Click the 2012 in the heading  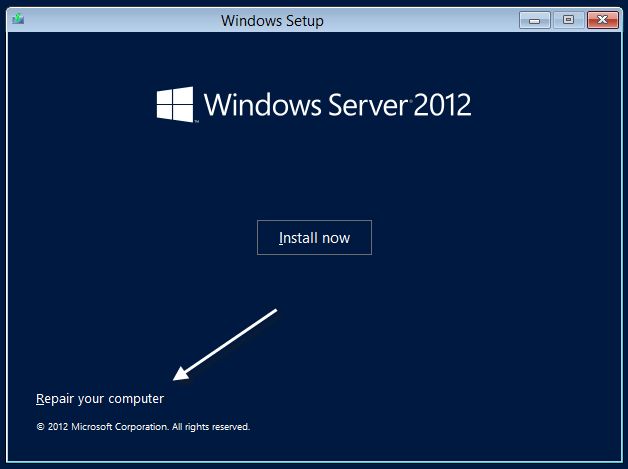click(x=441, y=104)
